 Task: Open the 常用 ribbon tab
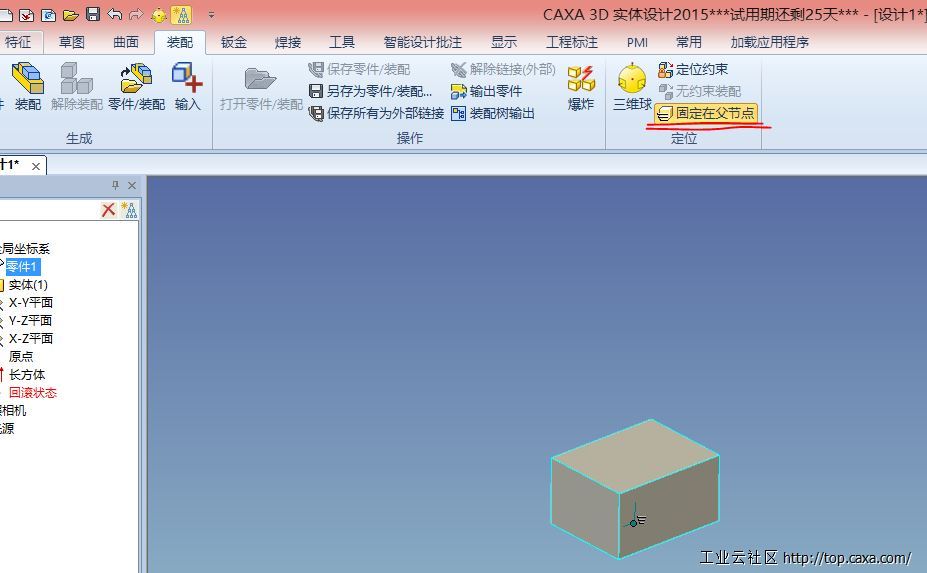(x=689, y=42)
